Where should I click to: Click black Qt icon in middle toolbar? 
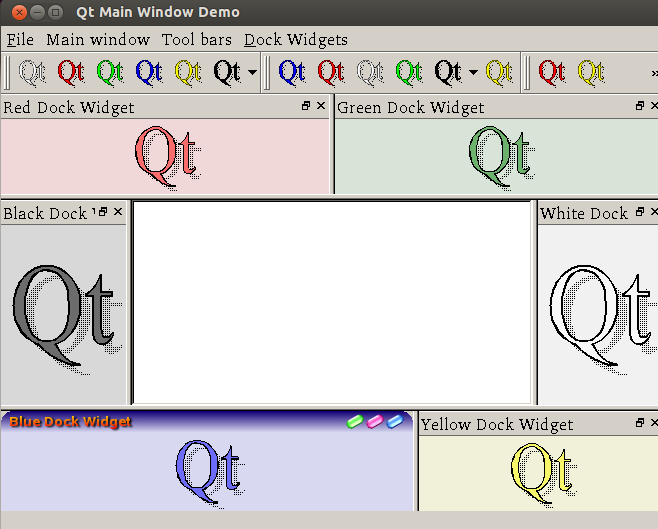448,73
